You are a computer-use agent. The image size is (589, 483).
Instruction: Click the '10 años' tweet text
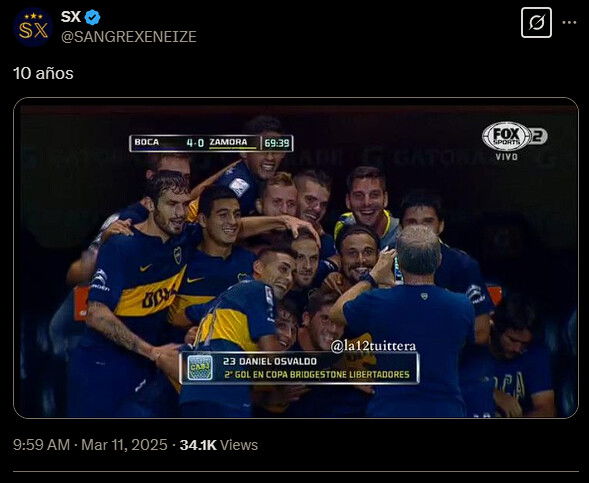pos(43,73)
